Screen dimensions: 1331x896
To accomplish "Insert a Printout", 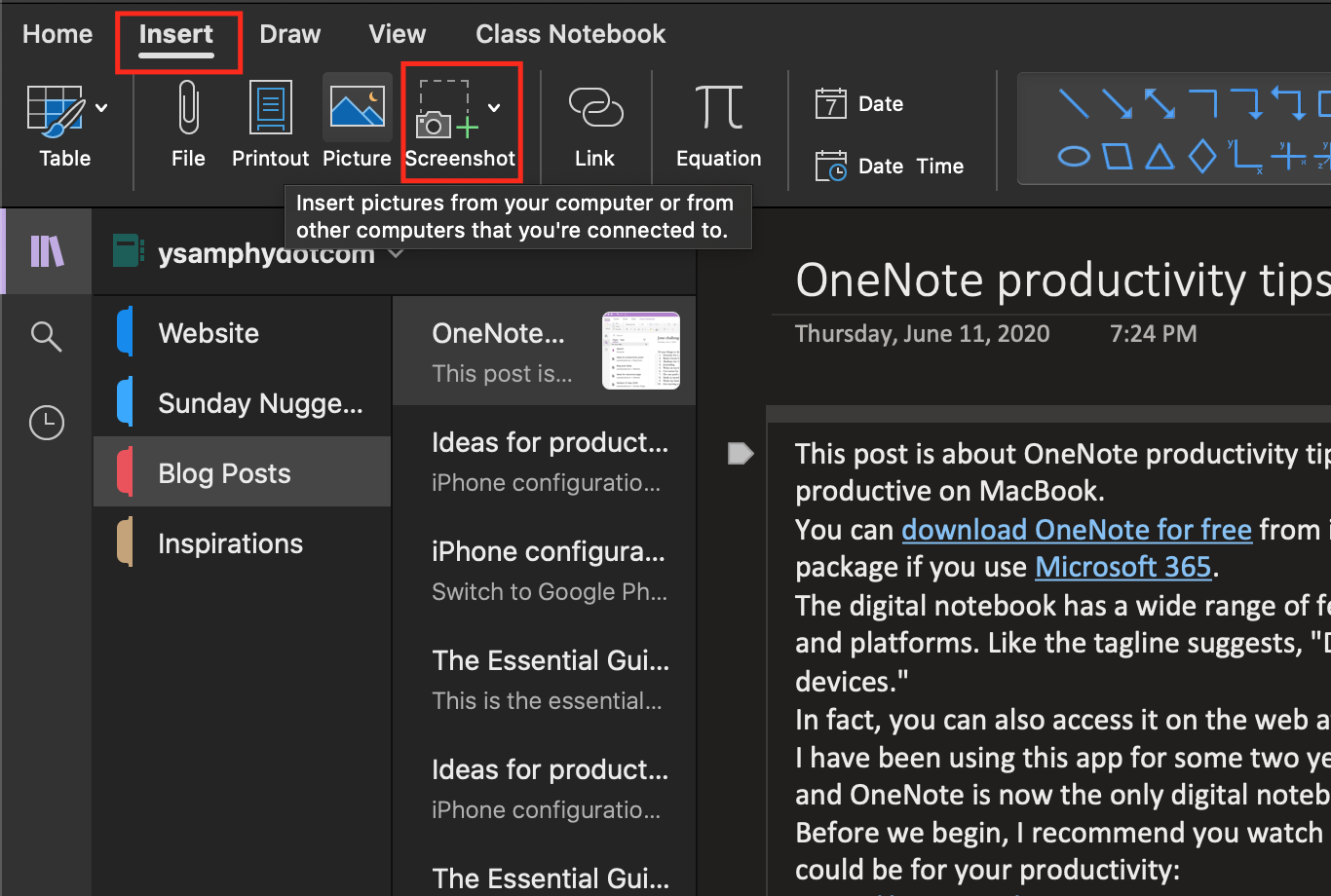I will click(271, 124).
